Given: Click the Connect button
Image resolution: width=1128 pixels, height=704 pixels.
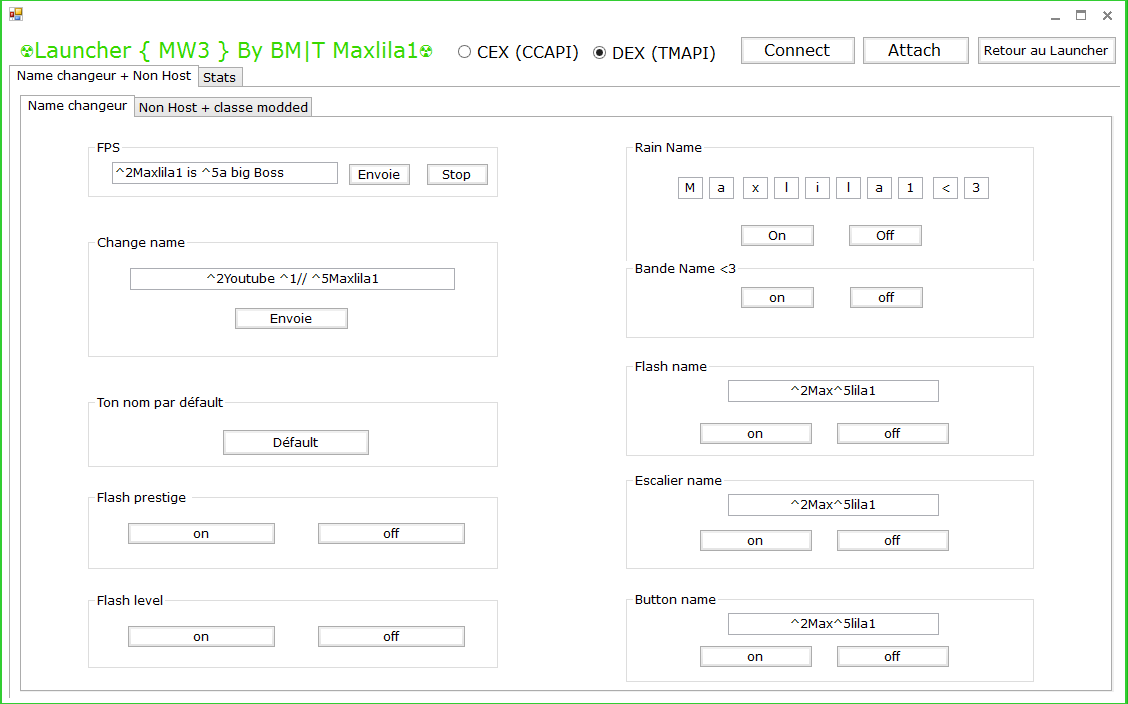Looking at the screenshot, I should pos(798,50).
